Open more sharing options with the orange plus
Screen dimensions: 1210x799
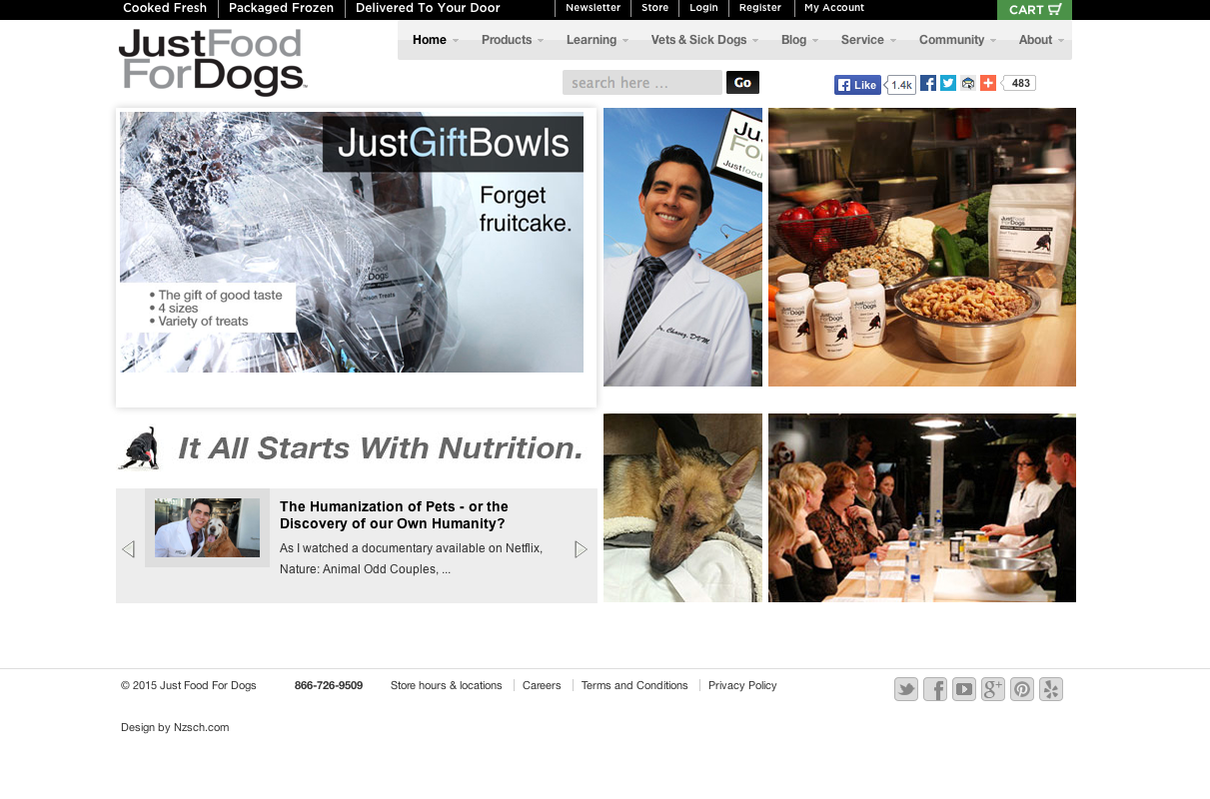tap(988, 83)
